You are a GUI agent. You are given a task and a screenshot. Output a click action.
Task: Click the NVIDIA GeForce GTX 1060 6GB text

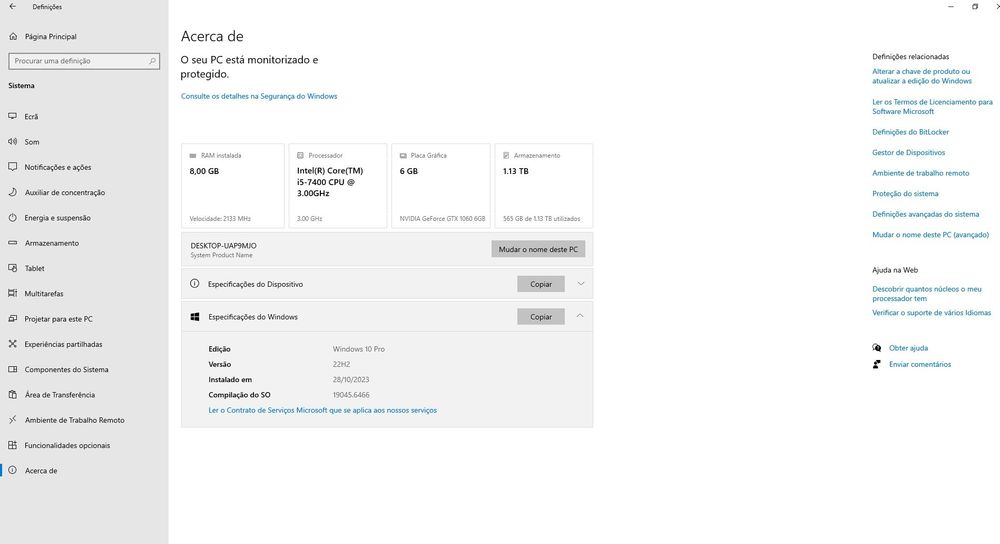tap(442, 218)
